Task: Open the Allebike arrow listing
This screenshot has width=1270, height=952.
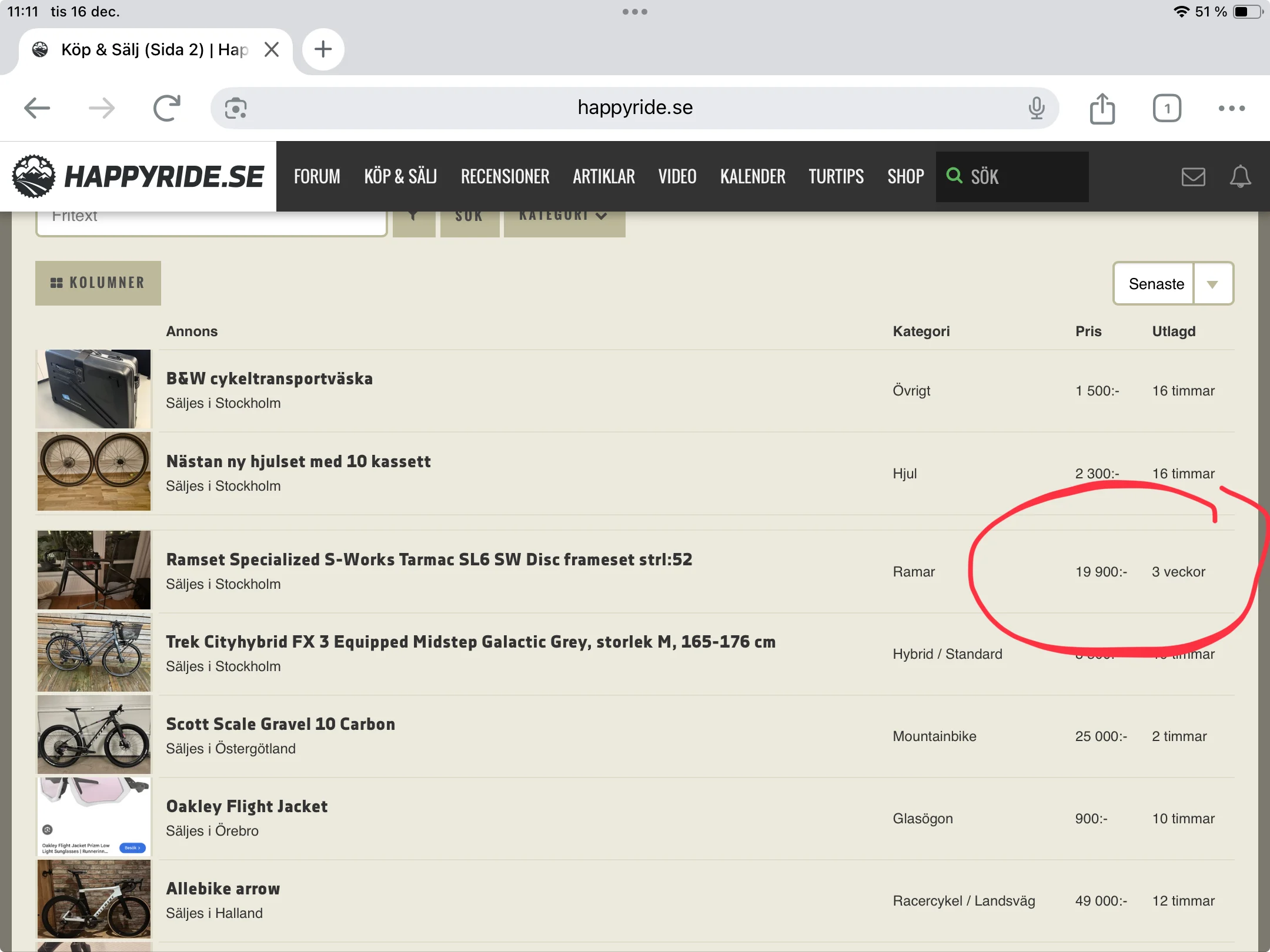Action: click(223, 889)
